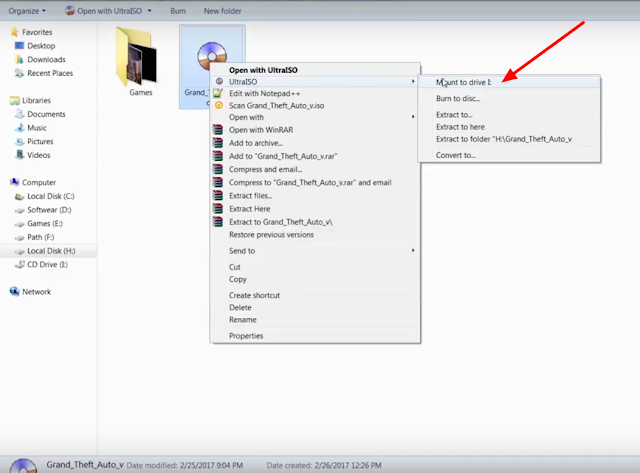Screen dimensions: 640x473
Task: Click the Date created 2/26/2017 value
Action: [348, 465]
